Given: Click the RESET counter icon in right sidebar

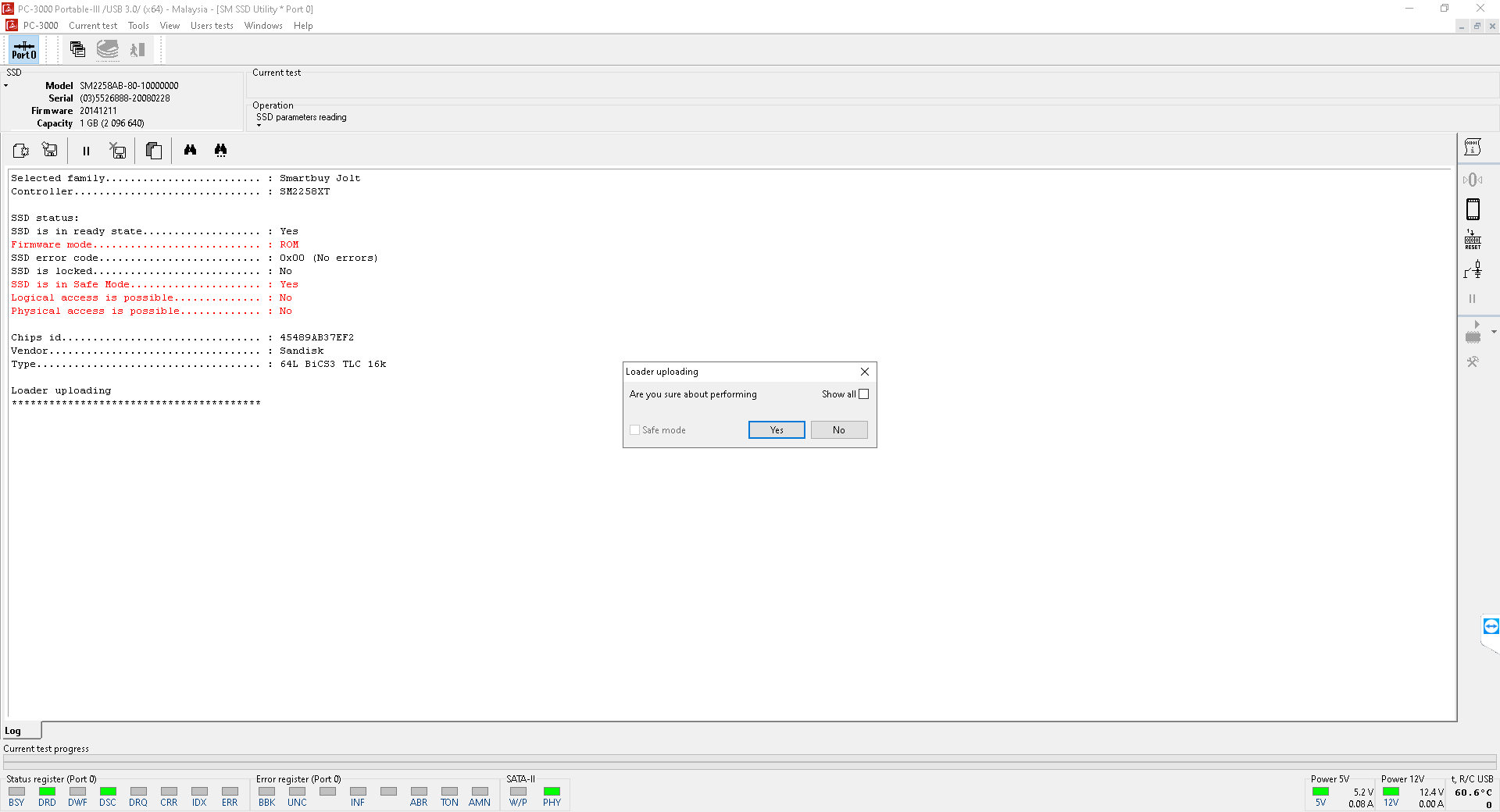Looking at the screenshot, I should tap(1473, 240).
